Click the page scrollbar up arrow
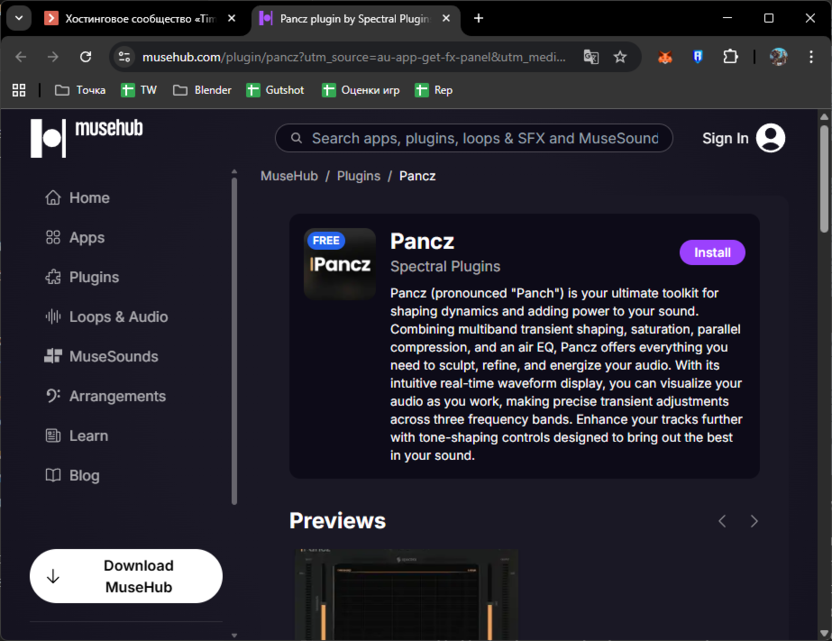 click(824, 117)
